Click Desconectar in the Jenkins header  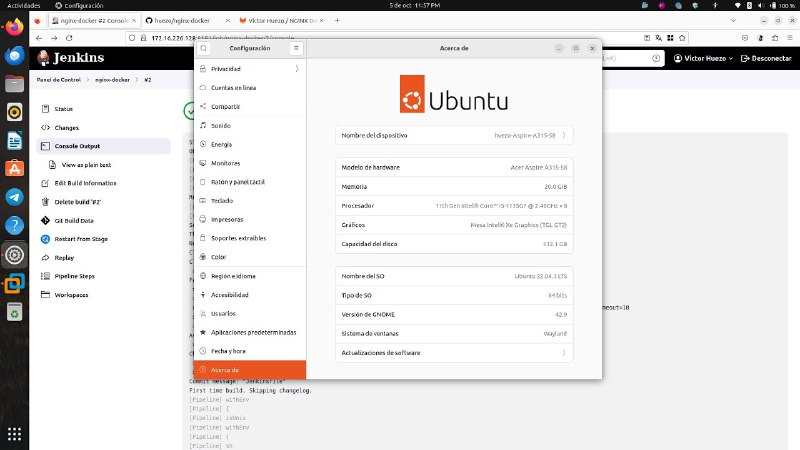[x=766, y=58]
